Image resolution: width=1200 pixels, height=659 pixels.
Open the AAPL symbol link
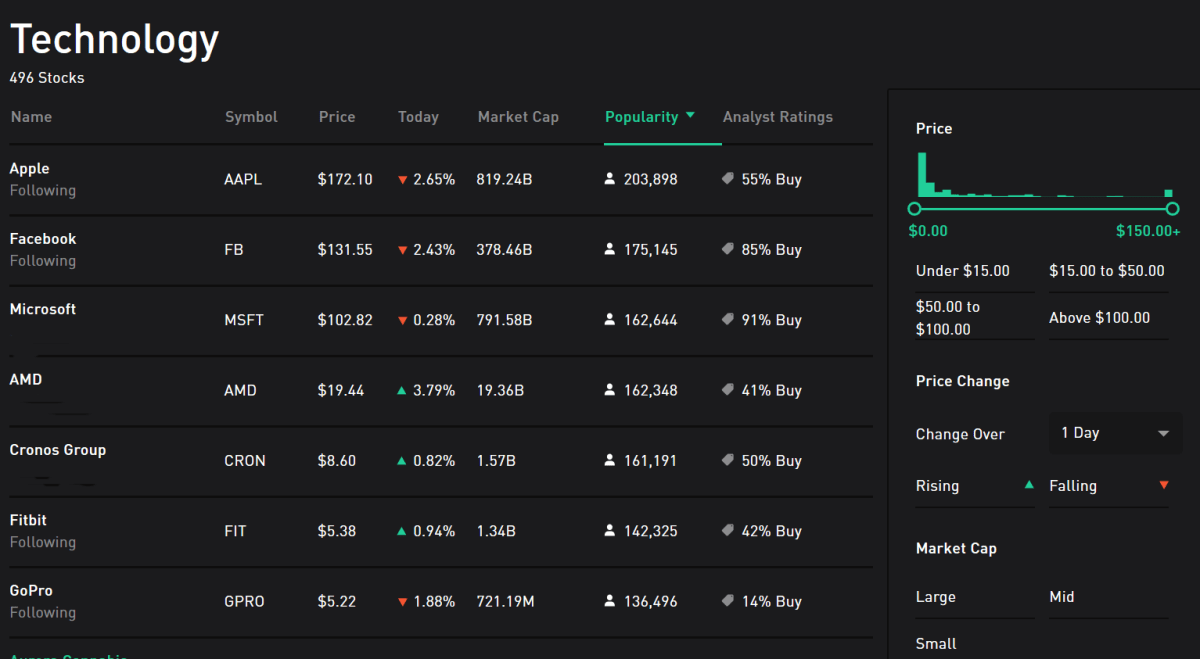[243, 180]
